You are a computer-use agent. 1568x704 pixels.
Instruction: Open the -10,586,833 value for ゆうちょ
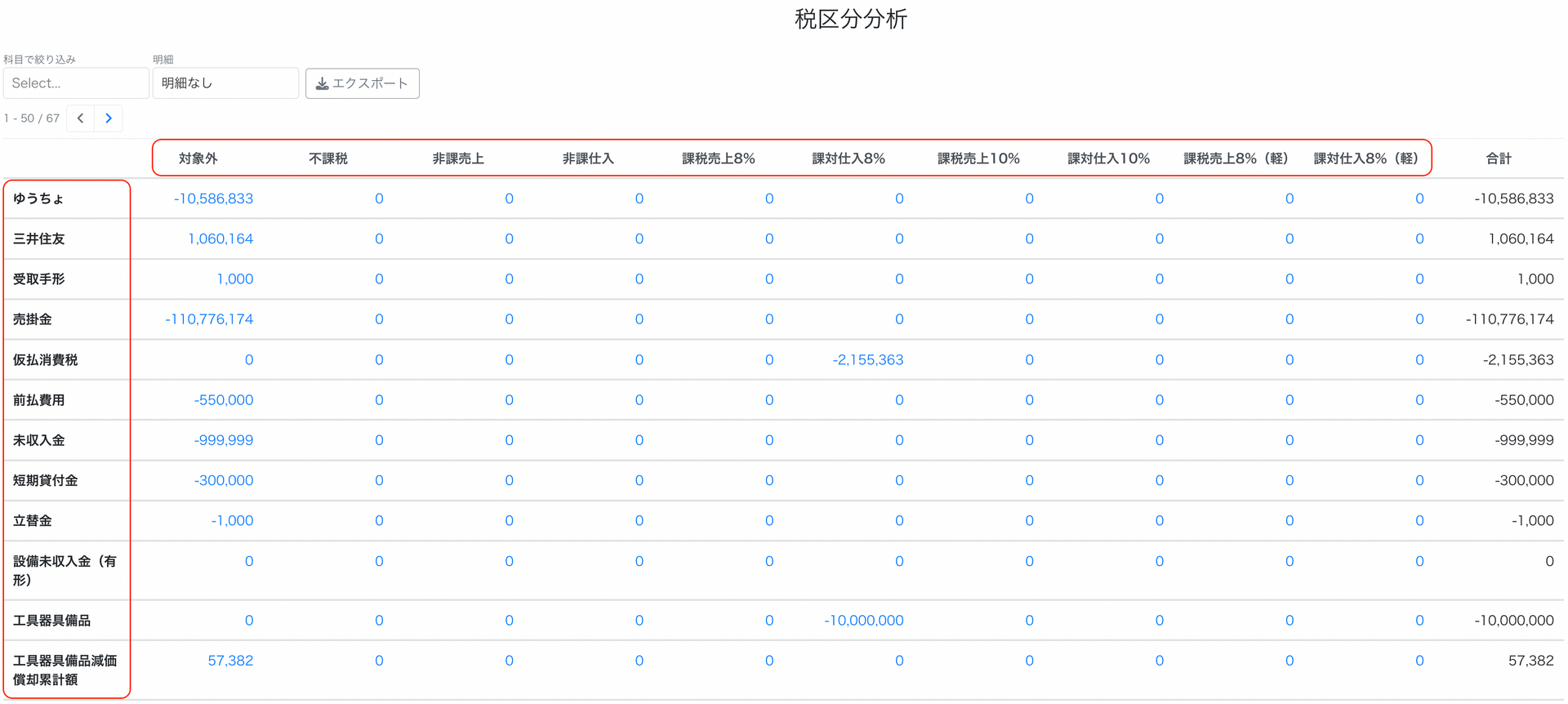coord(213,198)
